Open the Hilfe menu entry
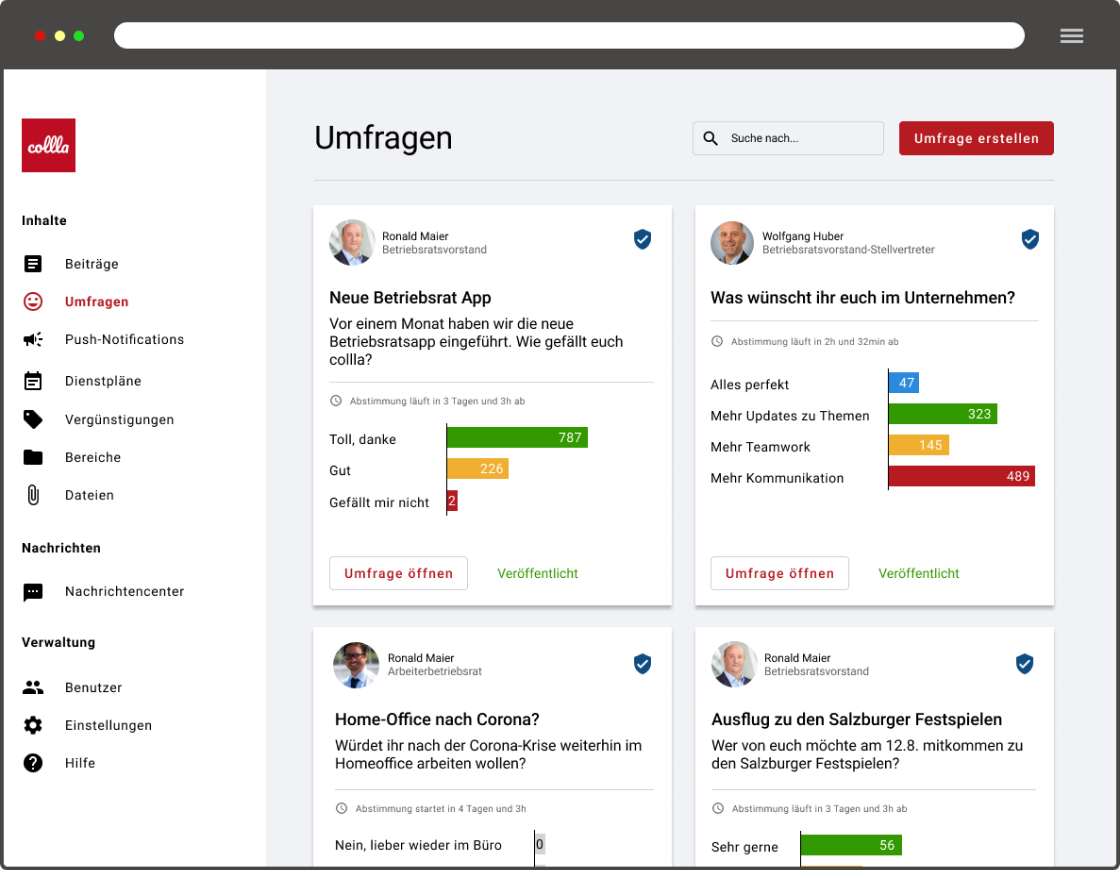1120x870 pixels. [80, 763]
